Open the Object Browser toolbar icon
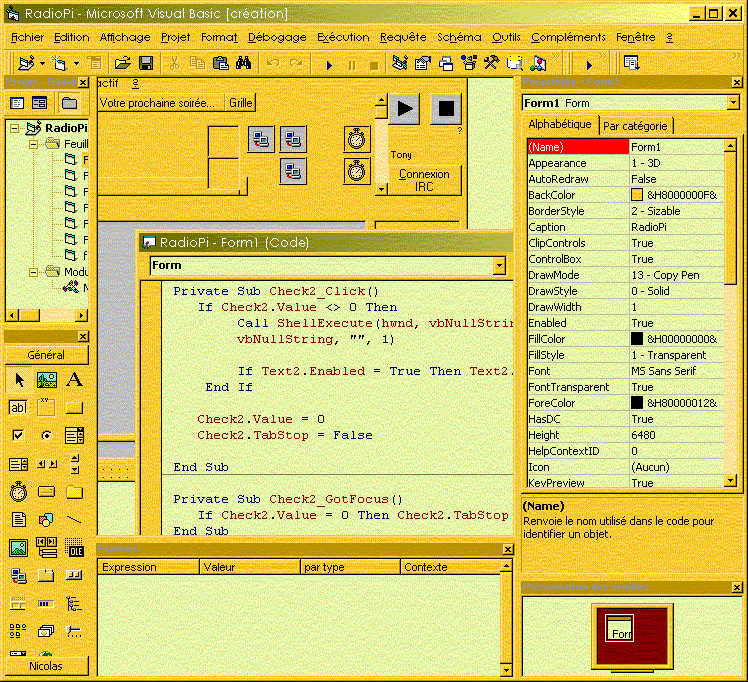The width and height of the screenshot is (748, 682). tap(469, 62)
